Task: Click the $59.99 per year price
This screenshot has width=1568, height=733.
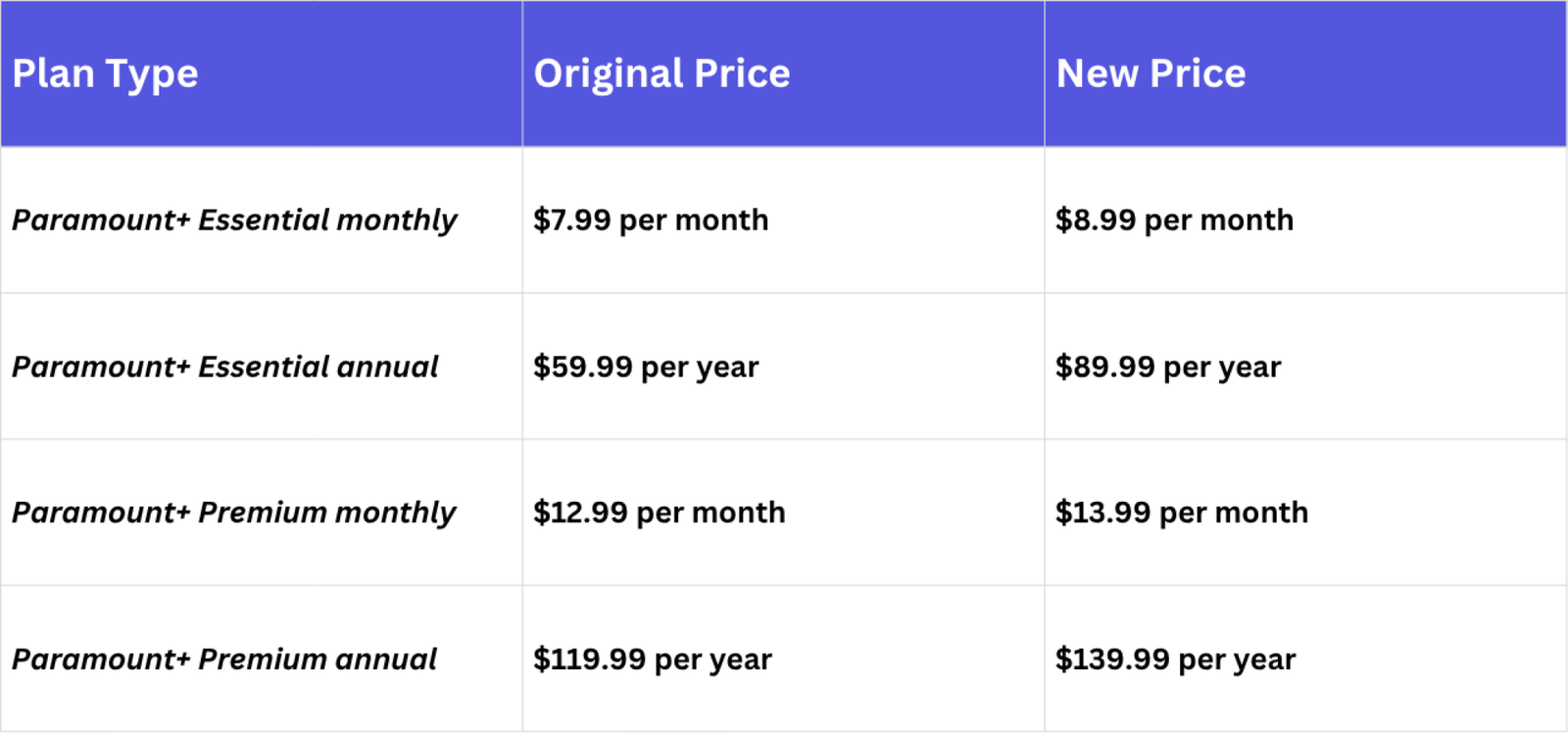Action: [646, 366]
